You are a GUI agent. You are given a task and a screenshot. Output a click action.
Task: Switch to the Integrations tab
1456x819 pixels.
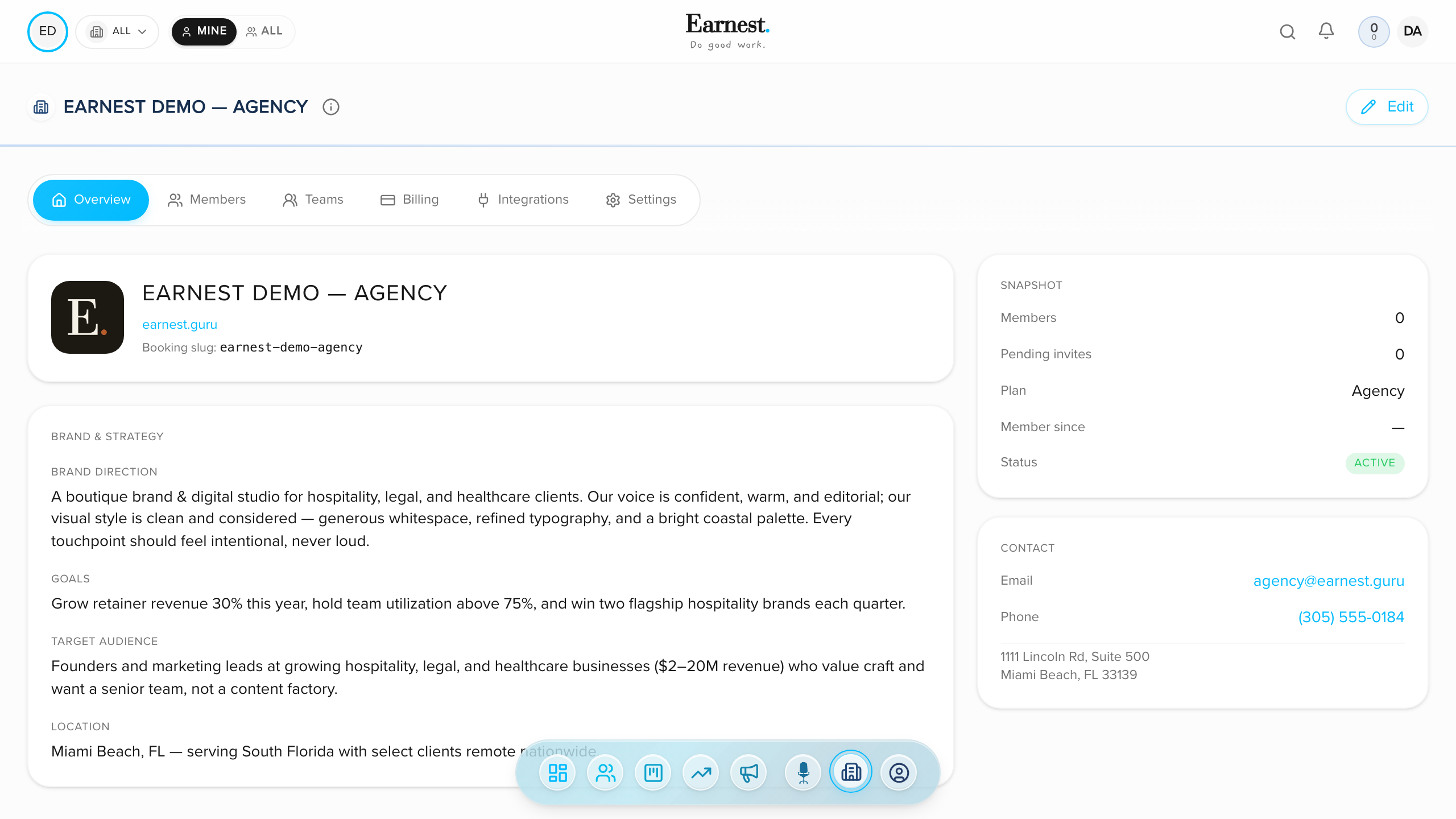coord(523,200)
